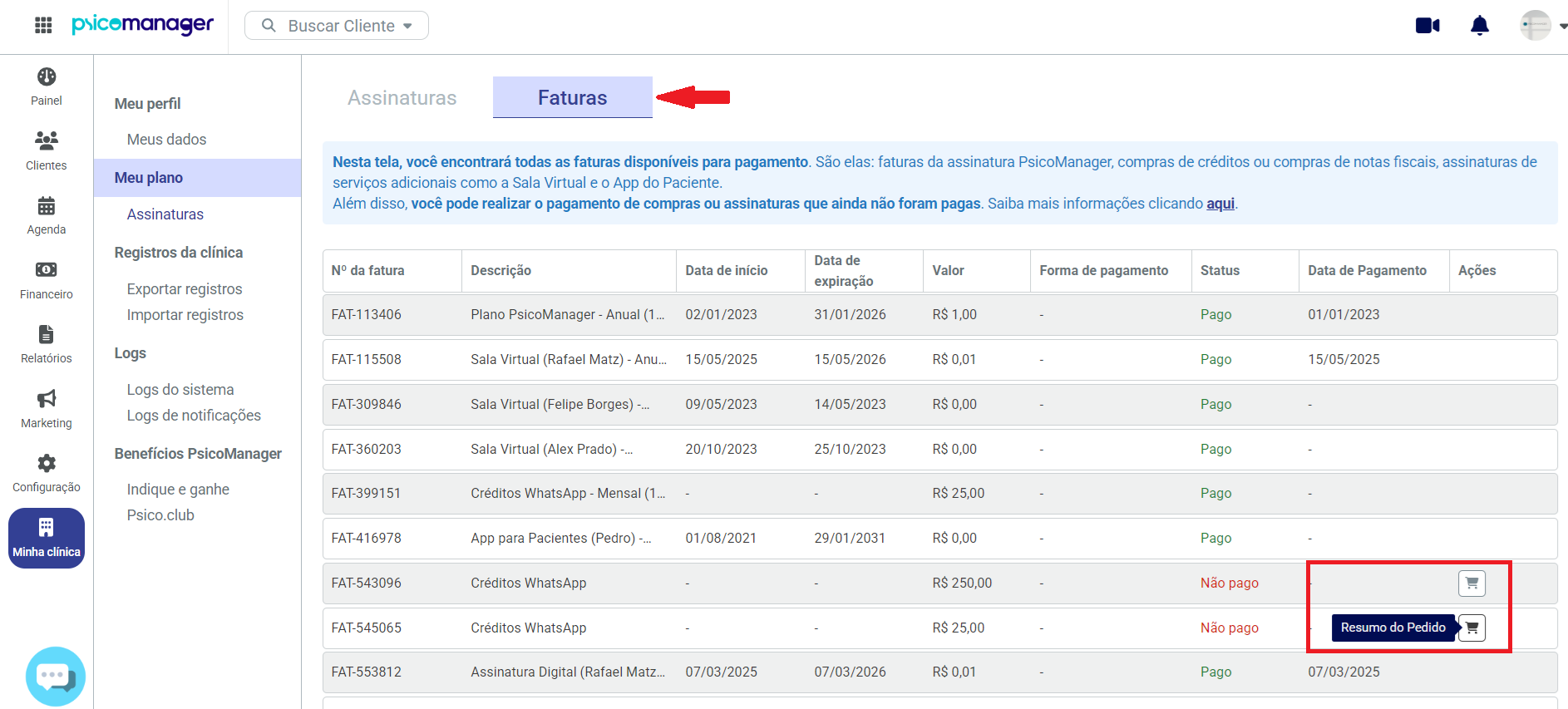Open Relatórios in the sidebar
This screenshot has width=1568, height=709.
tap(47, 344)
